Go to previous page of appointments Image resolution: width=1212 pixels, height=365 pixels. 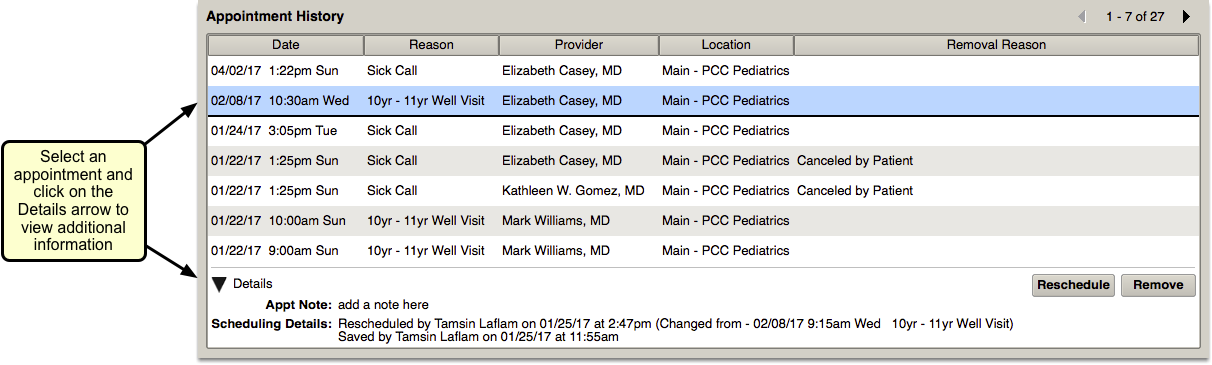coord(1082,16)
